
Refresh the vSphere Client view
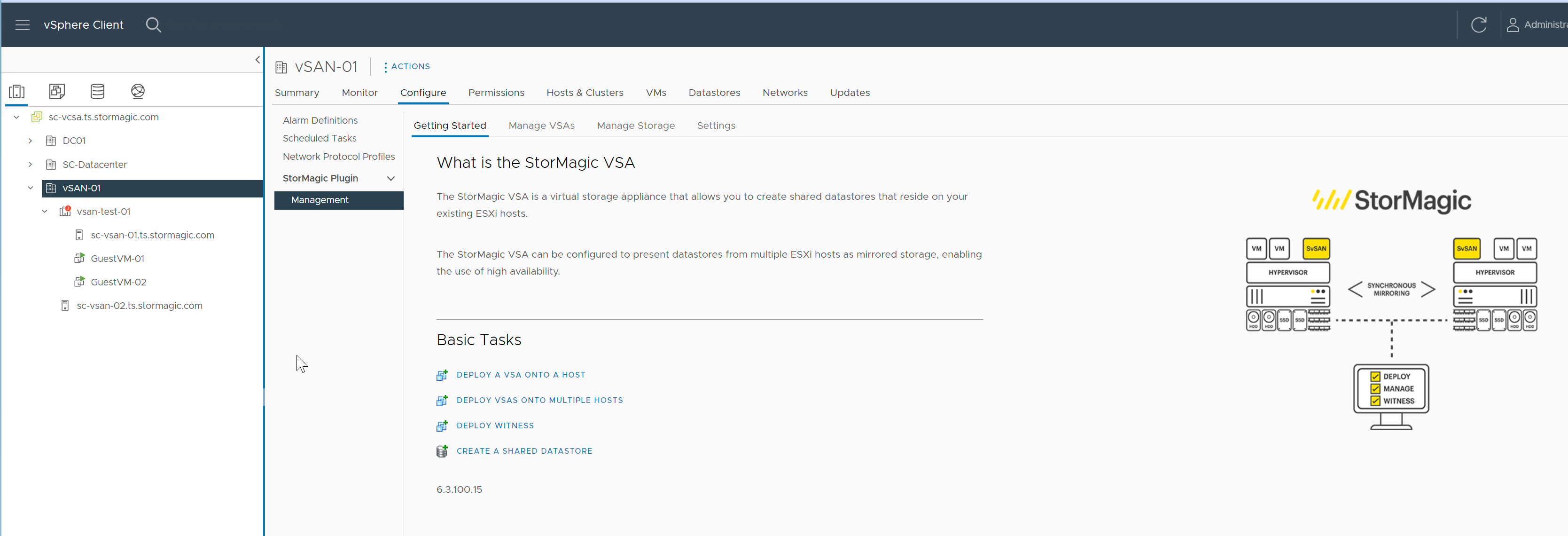[1479, 25]
